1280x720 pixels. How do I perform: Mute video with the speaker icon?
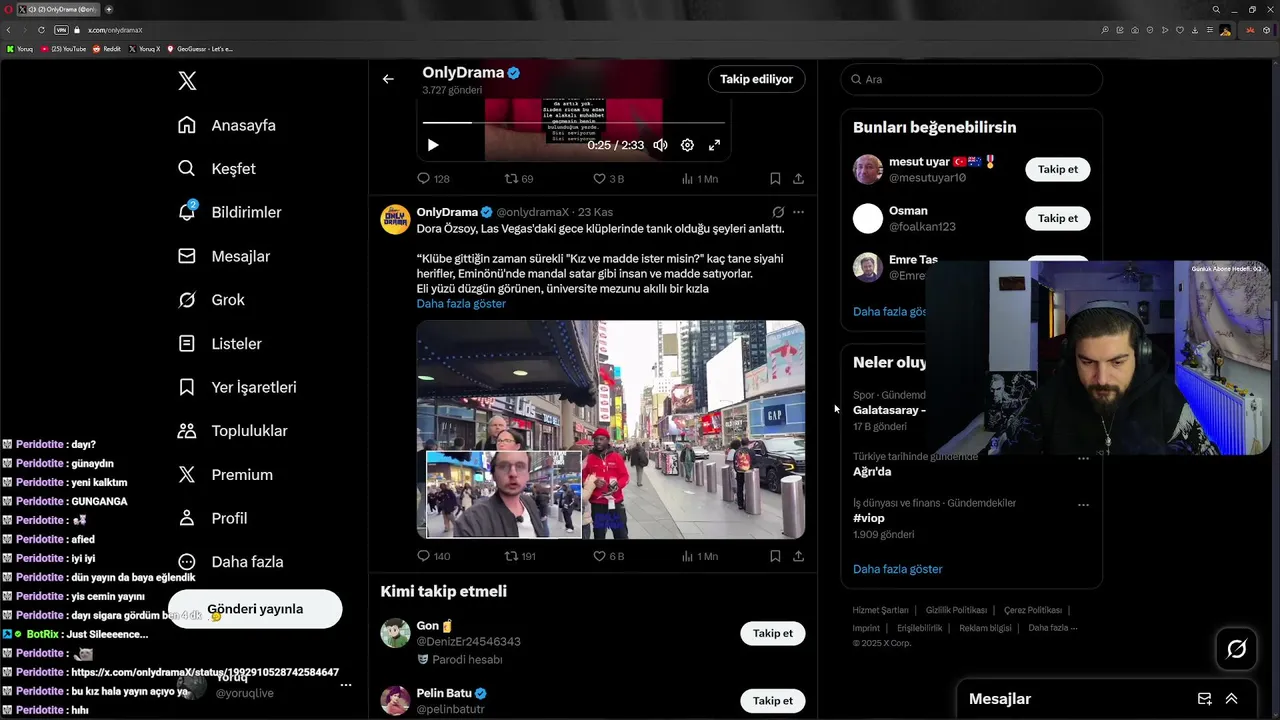660,145
